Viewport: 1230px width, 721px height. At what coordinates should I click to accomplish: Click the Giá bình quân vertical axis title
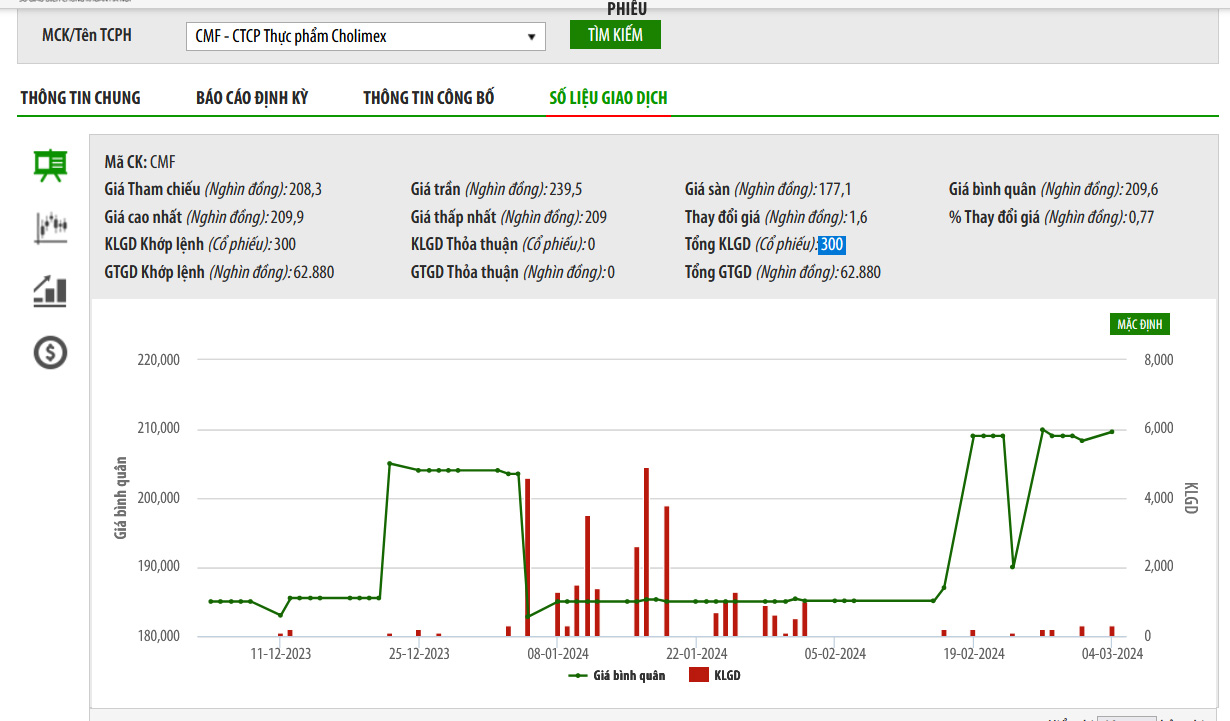(121, 498)
